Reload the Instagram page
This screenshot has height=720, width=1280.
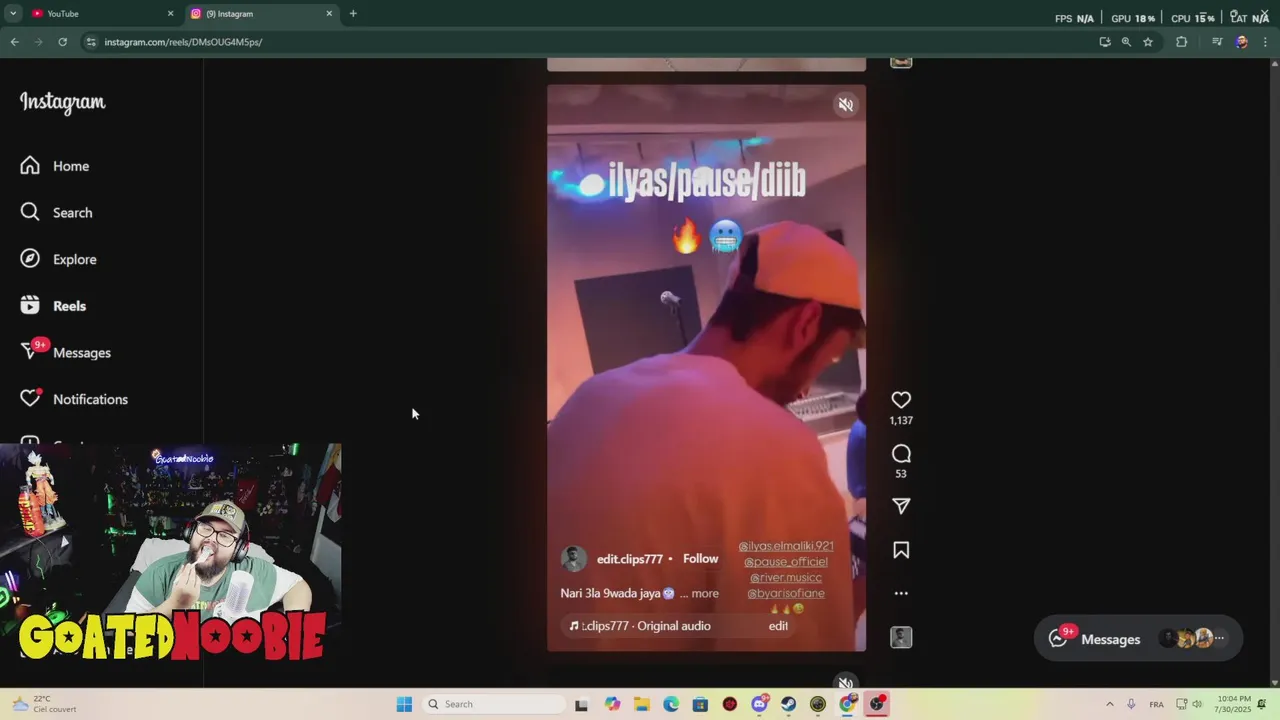[62, 42]
